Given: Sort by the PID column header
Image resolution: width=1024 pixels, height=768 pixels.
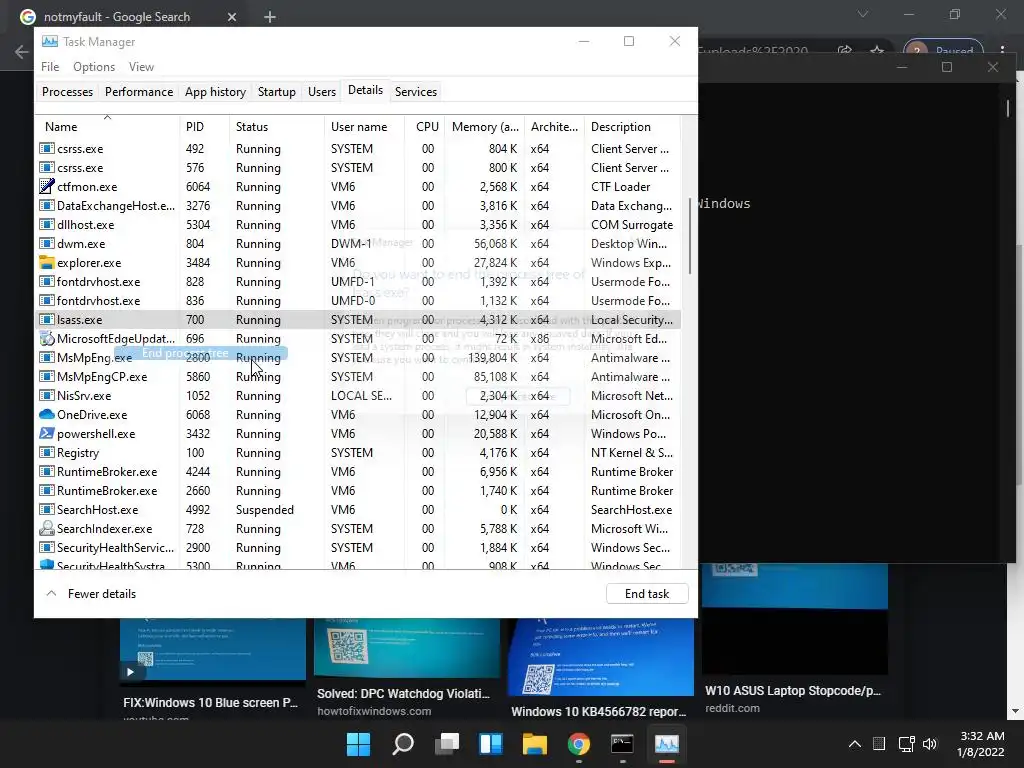Looking at the screenshot, I should pyautogui.click(x=204, y=127).
